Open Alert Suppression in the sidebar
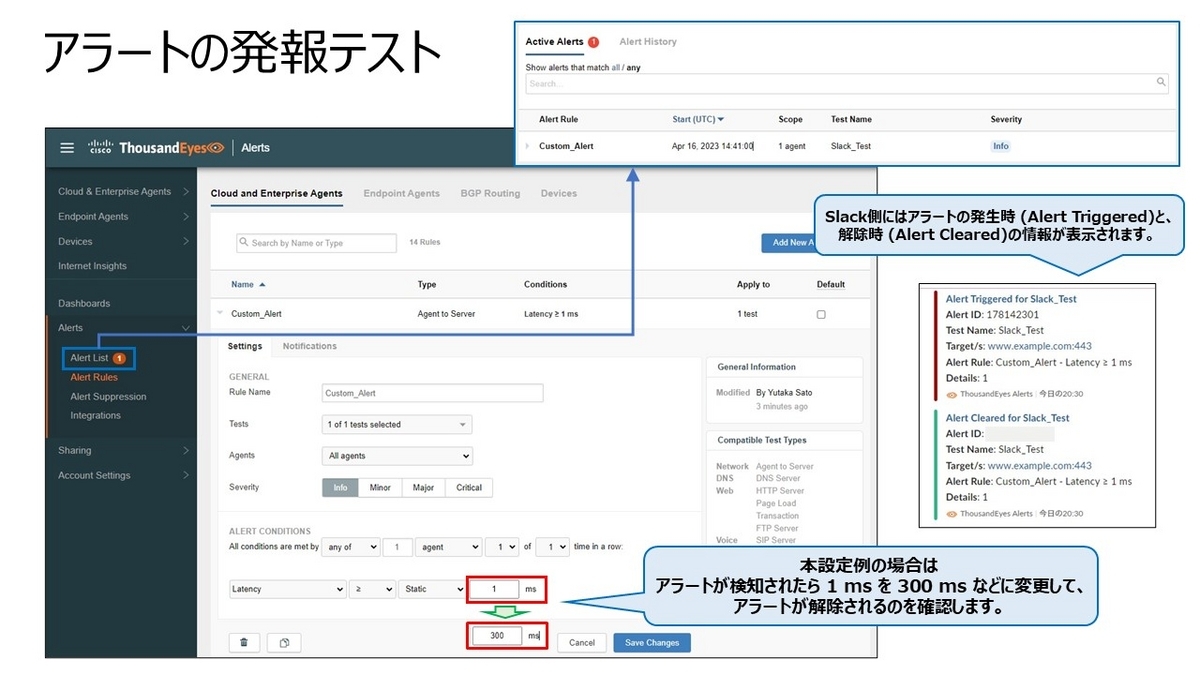This screenshot has height=675, width=1200. tap(108, 397)
